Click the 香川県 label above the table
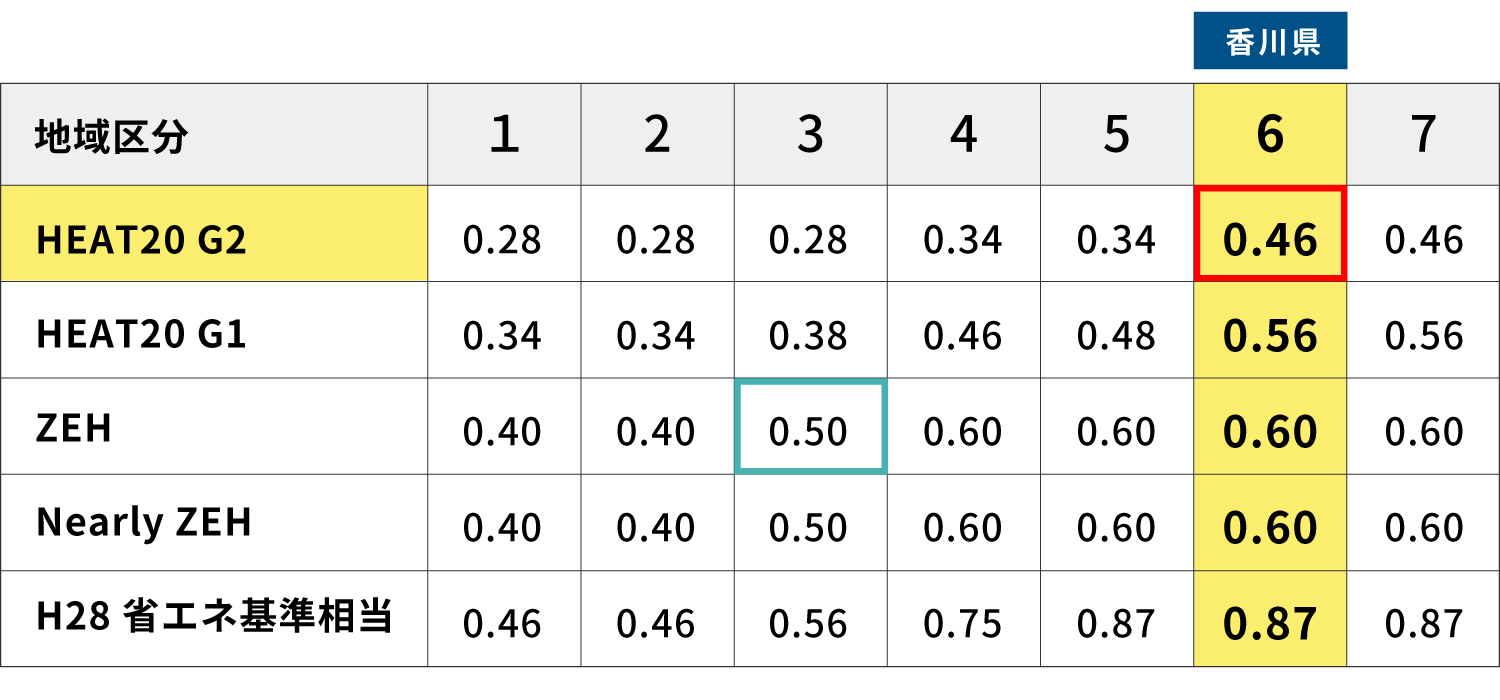This screenshot has height=700, width=1500. (1270, 42)
